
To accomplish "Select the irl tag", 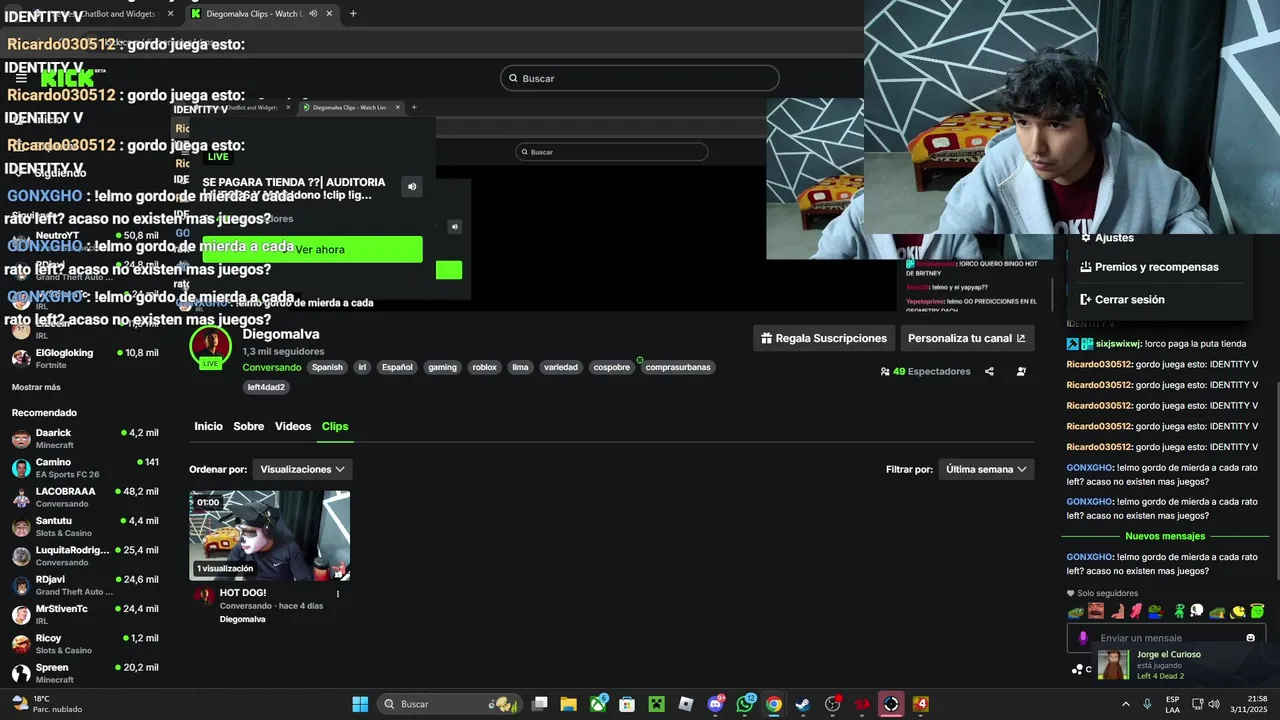I will pyautogui.click(x=362, y=367).
